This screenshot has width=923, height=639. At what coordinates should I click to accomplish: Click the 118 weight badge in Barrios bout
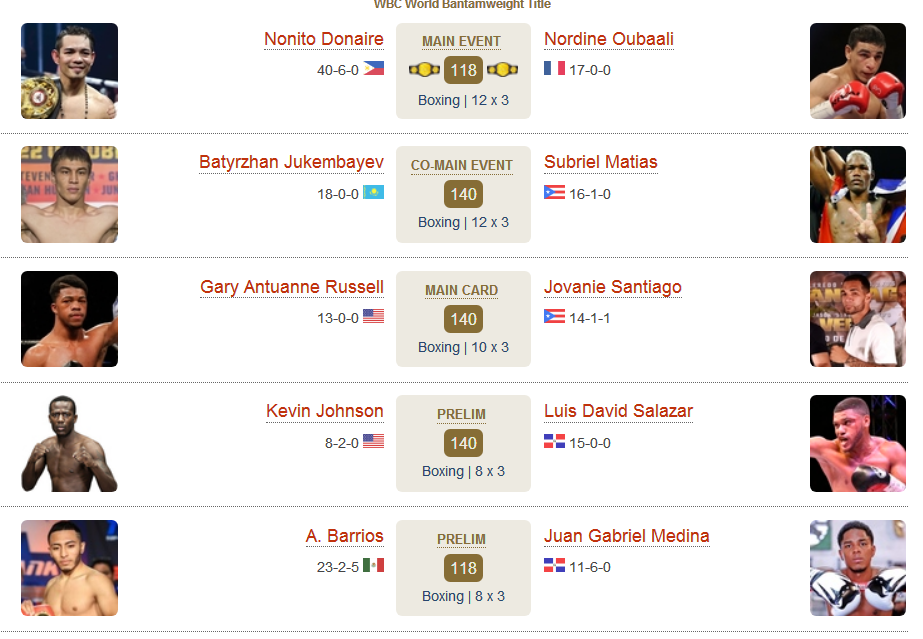[x=463, y=568]
